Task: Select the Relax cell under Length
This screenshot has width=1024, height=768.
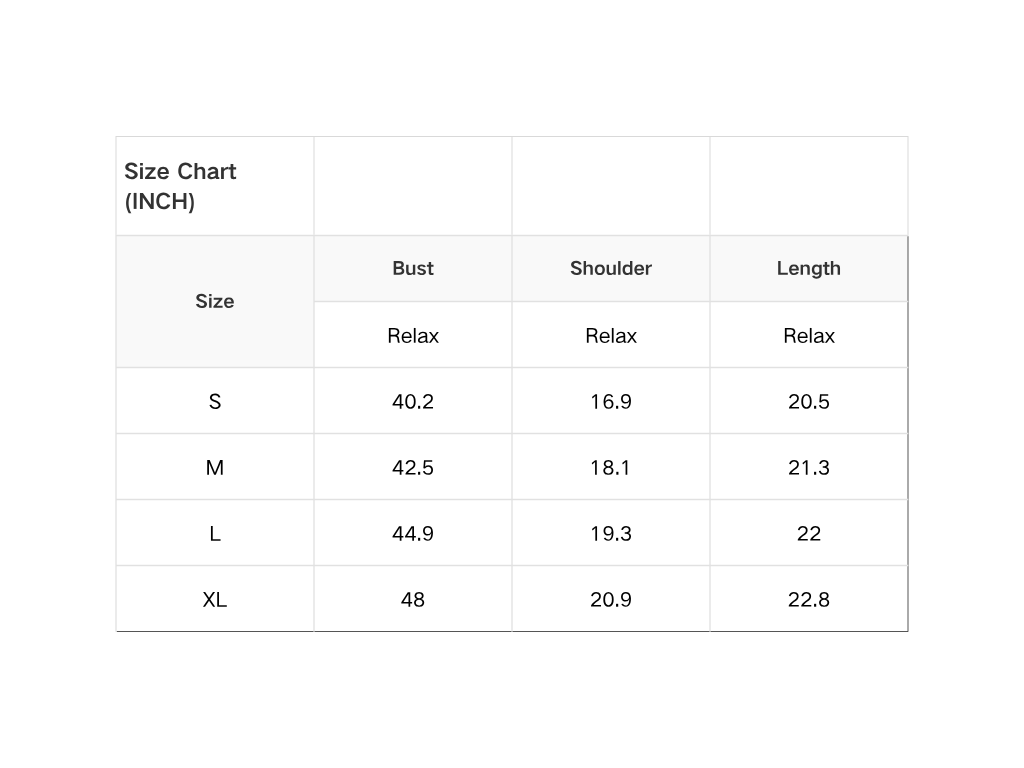Action: click(809, 336)
